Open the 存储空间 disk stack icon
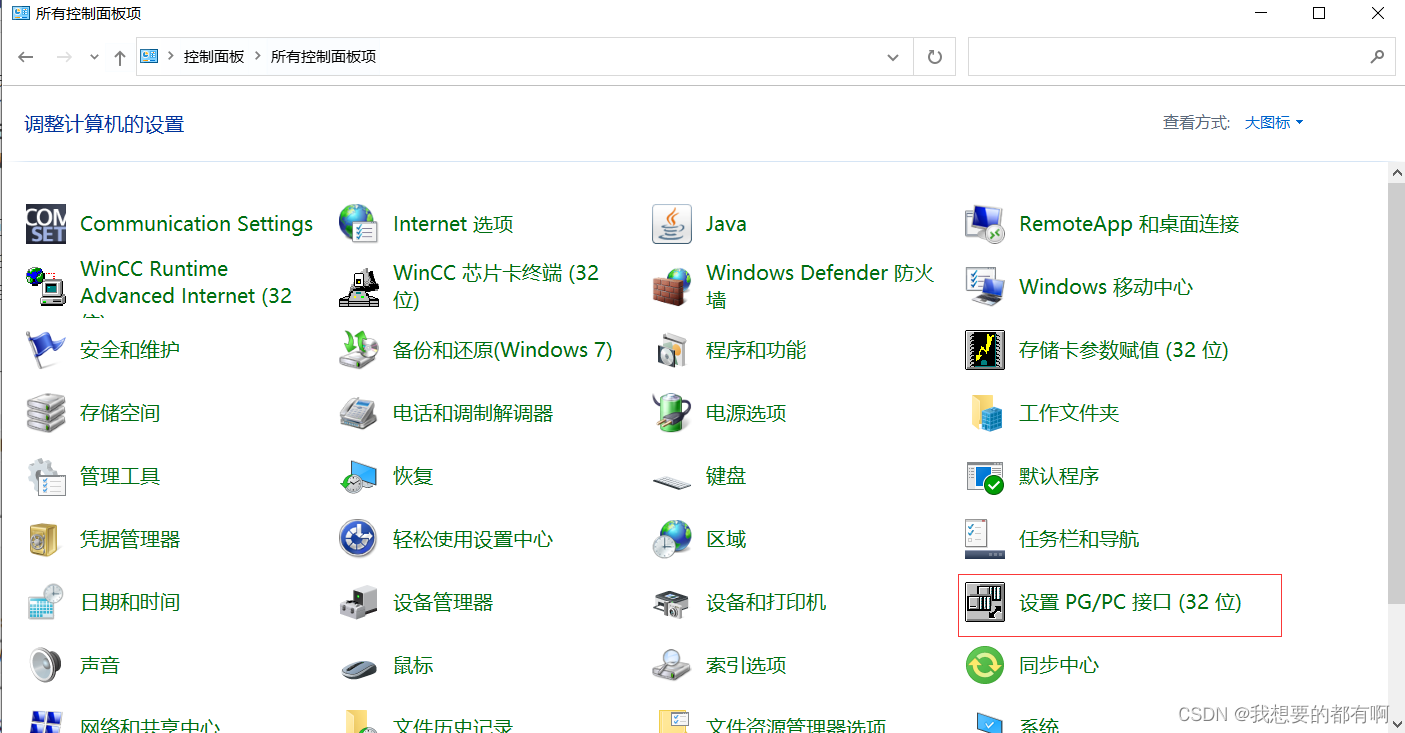1405x733 pixels. pyautogui.click(x=46, y=413)
